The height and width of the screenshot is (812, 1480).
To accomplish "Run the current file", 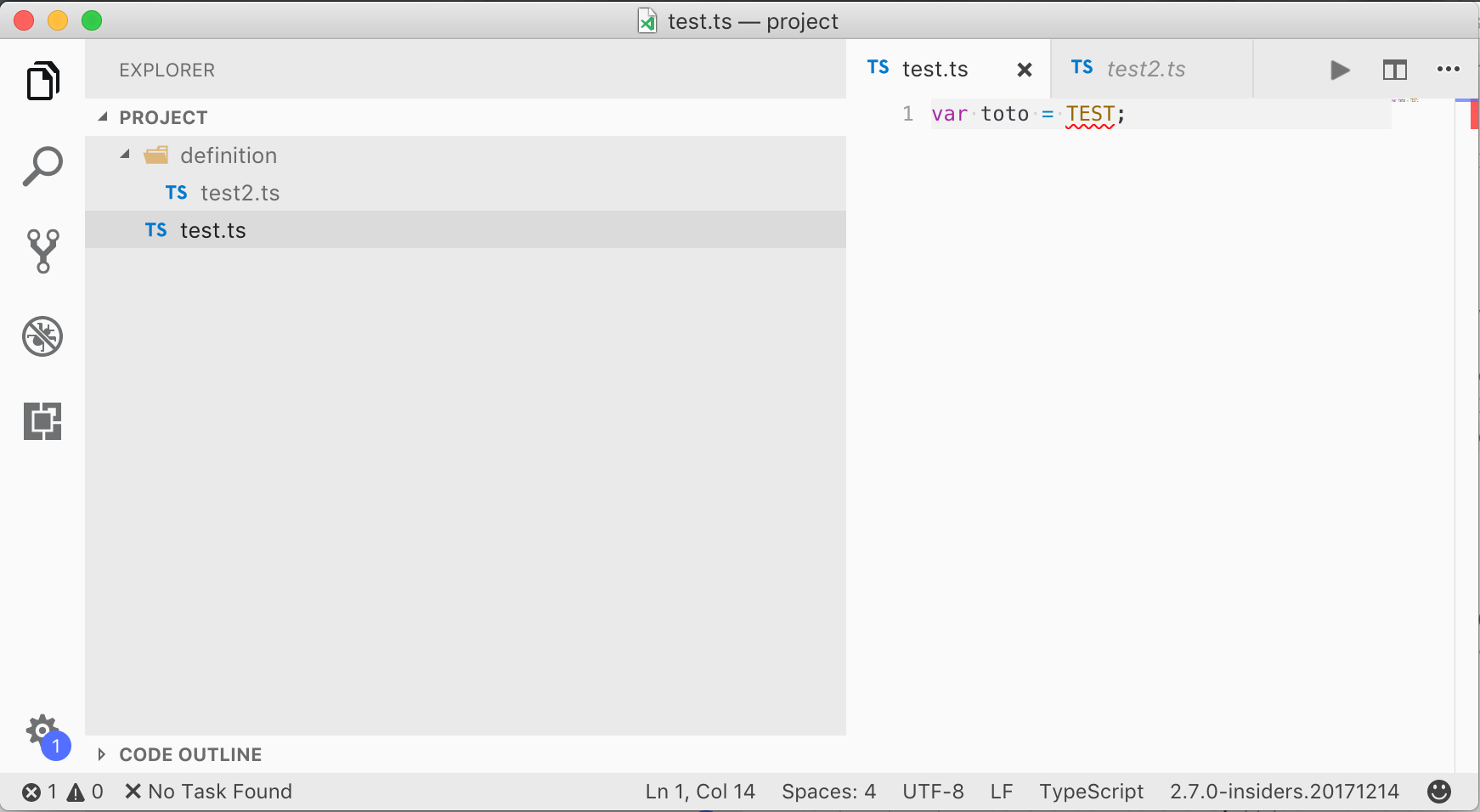I will coord(1339,70).
